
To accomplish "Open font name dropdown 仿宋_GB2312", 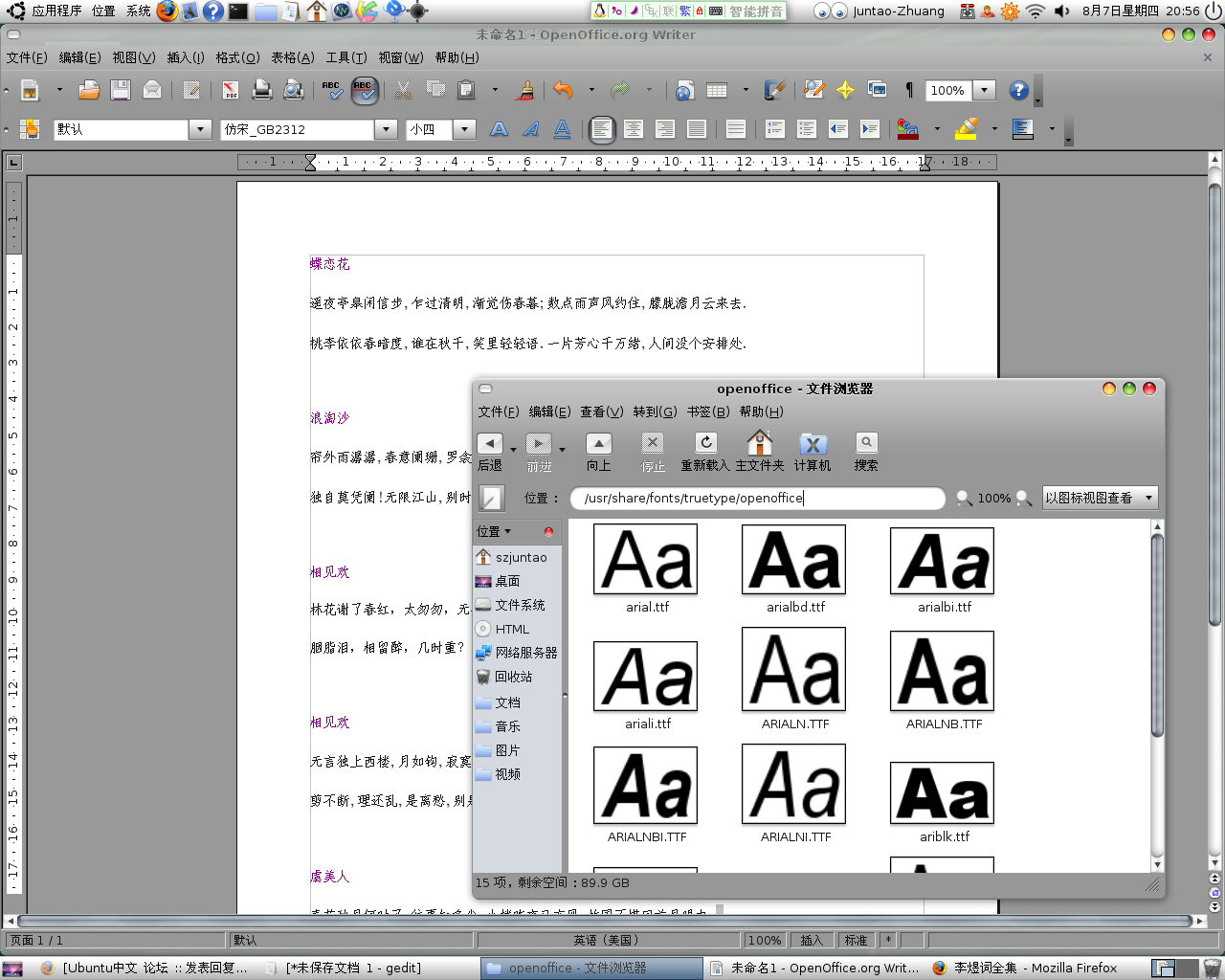I will coord(387,129).
